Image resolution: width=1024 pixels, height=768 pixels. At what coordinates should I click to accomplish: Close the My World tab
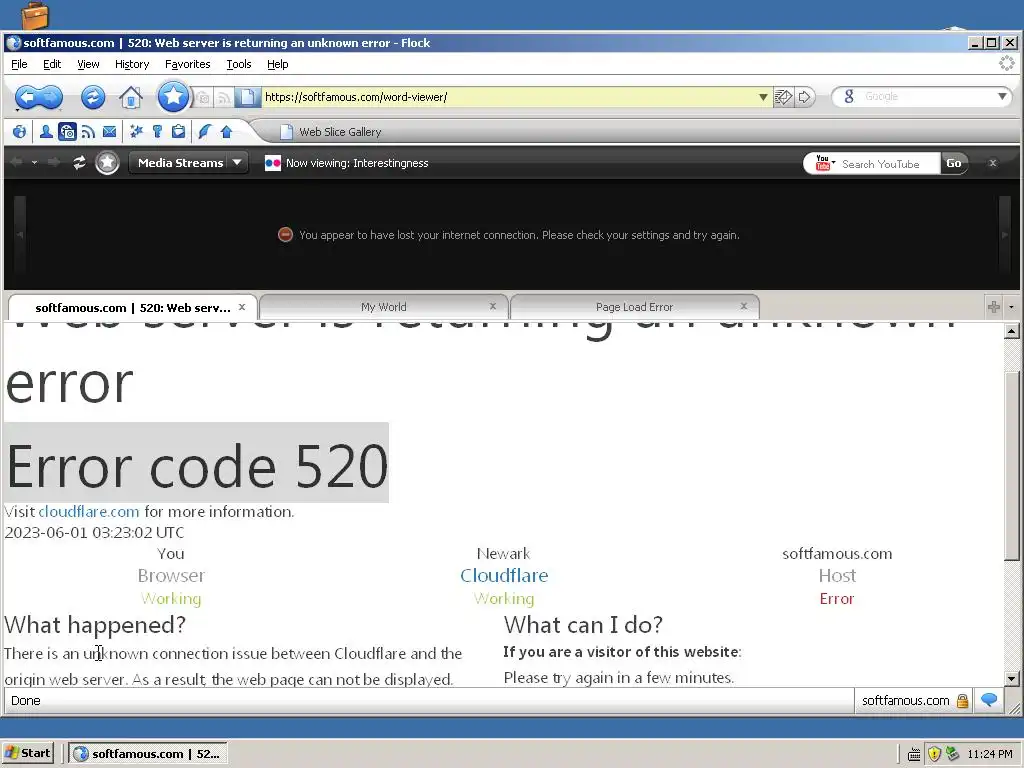pos(493,306)
